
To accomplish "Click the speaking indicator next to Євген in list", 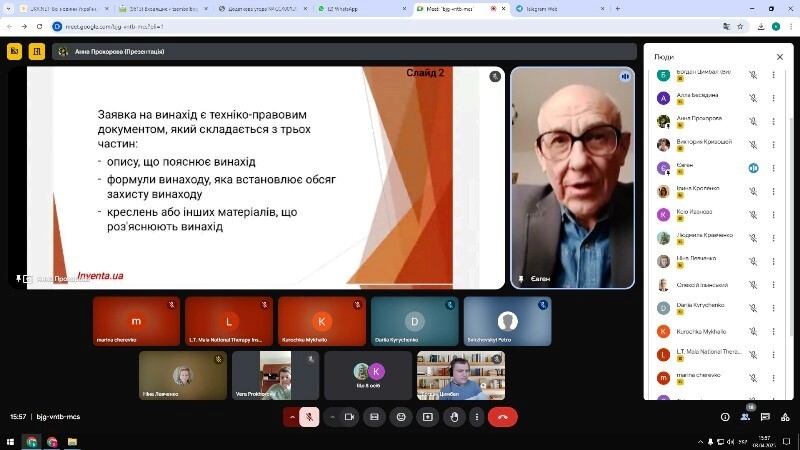I will click(x=753, y=168).
